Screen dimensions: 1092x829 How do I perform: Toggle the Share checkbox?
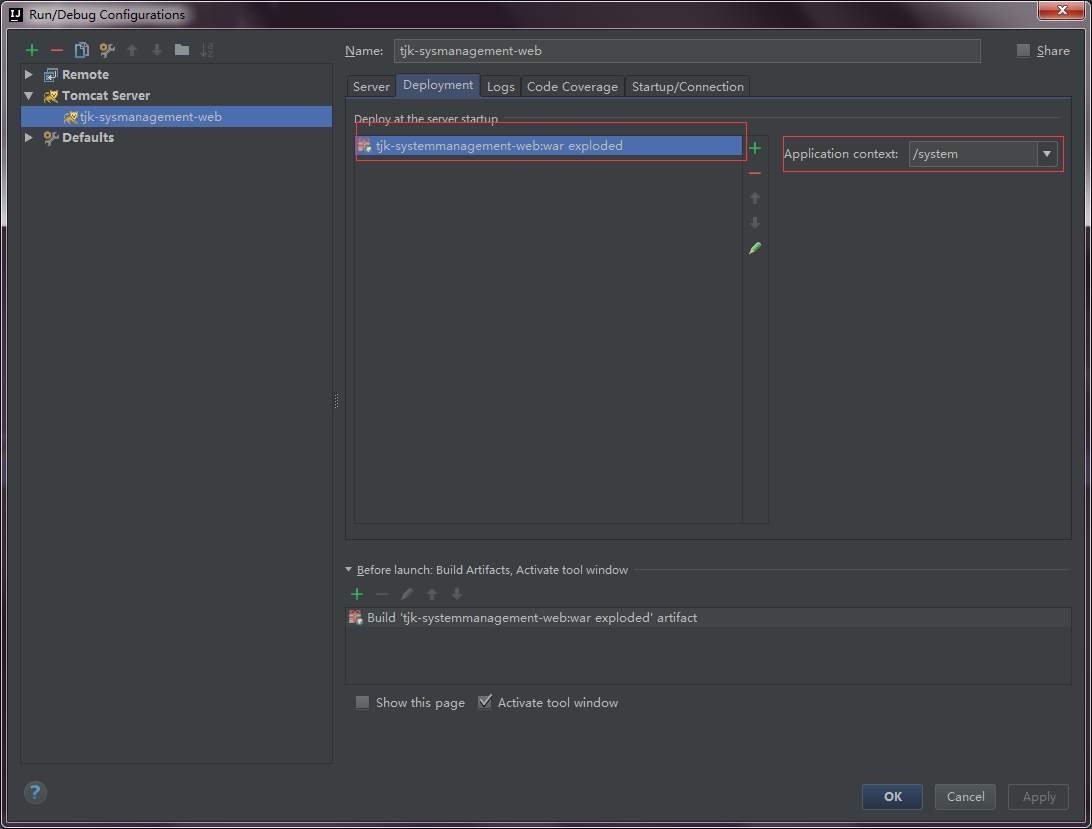[x=1023, y=50]
